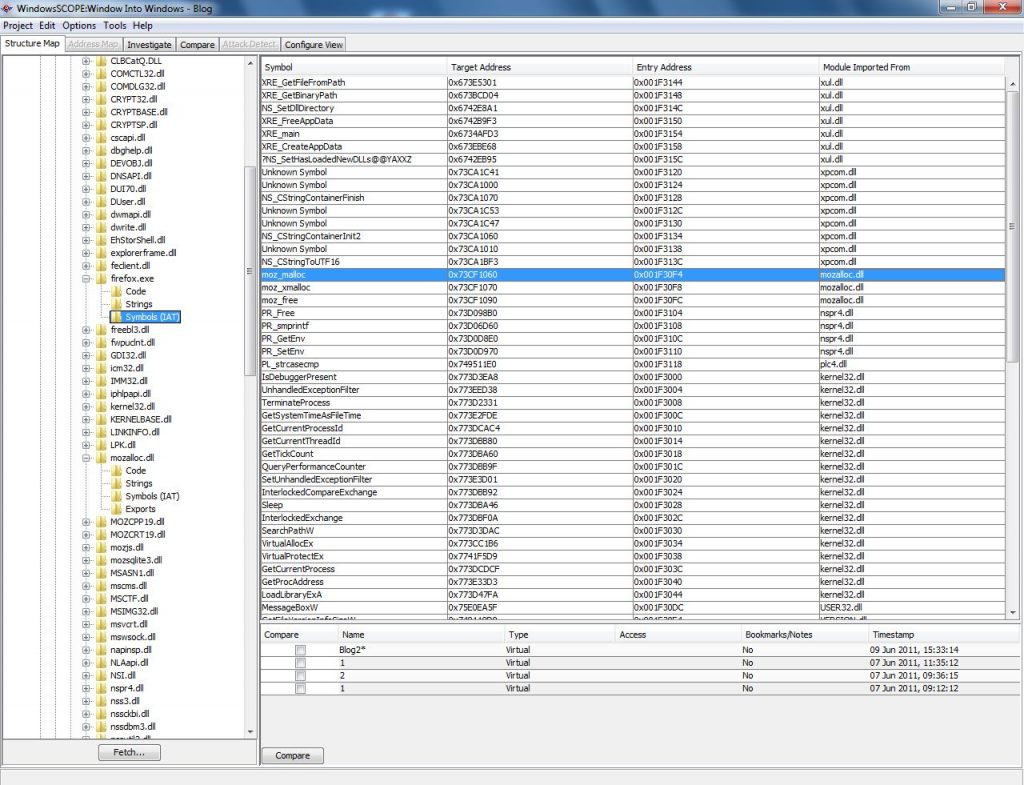Click the folder icon beside kernel32.dll
1024x785 pixels.
coord(101,407)
